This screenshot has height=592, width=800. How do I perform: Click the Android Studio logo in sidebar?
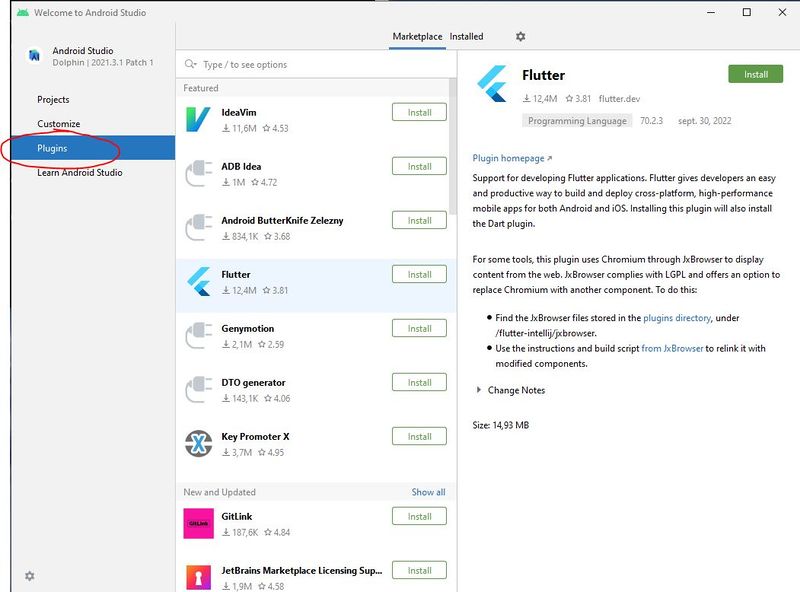[34, 55]
